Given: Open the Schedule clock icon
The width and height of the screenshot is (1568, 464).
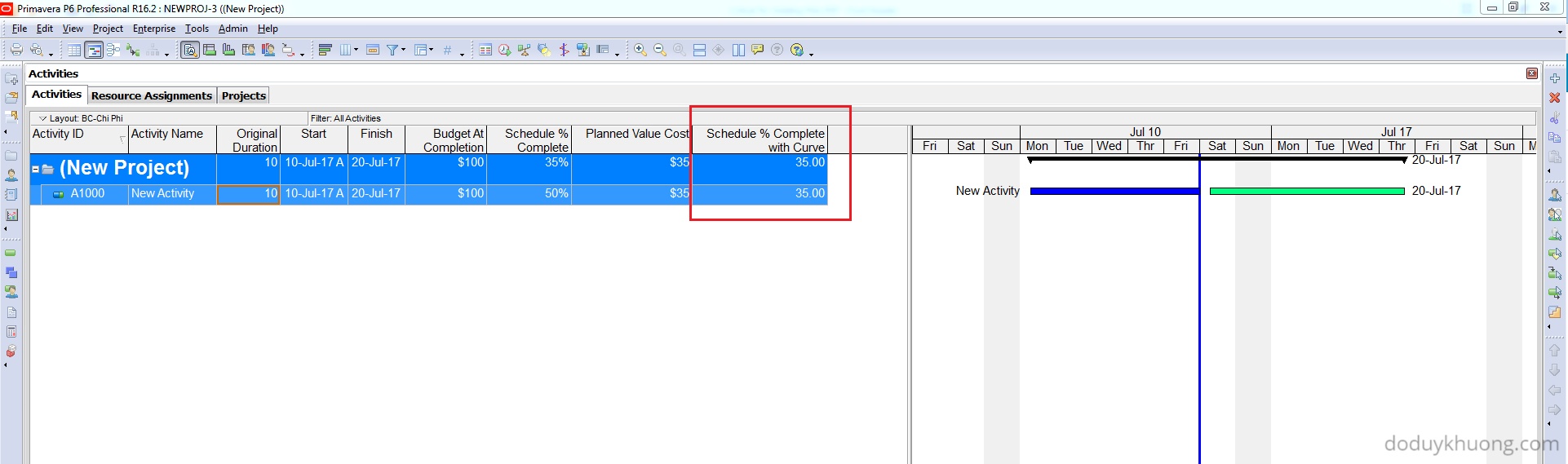Looking at the screenshot, I should 504,51.
